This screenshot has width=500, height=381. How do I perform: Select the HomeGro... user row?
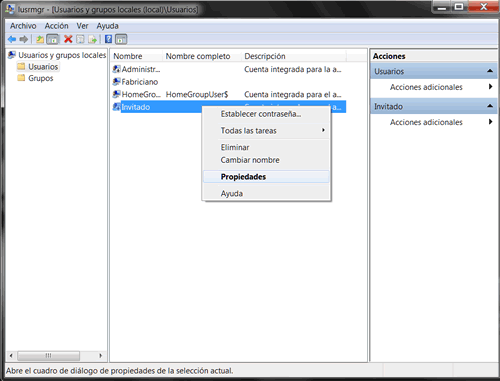(229, 94)
